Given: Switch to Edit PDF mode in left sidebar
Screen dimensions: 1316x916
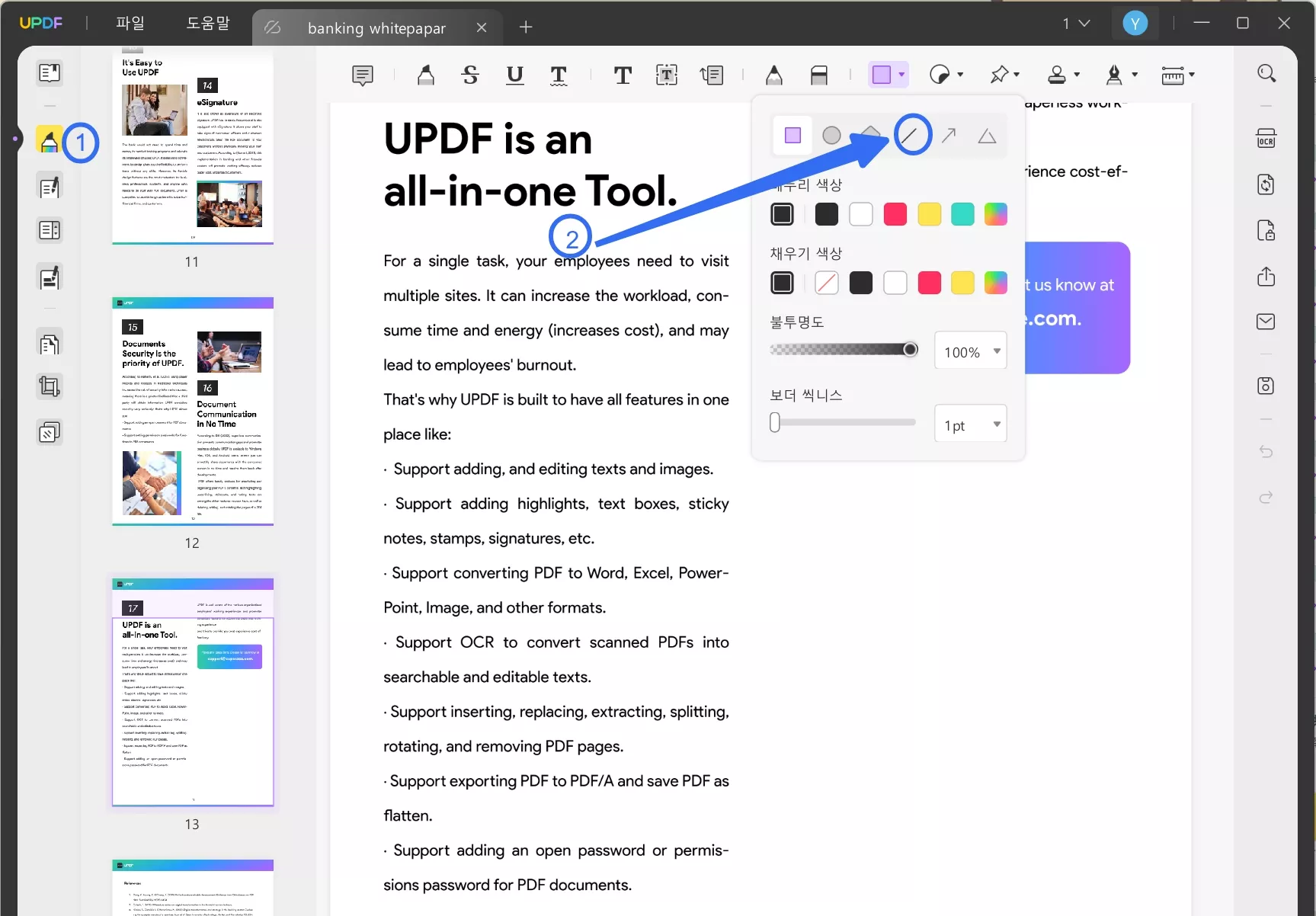Looking at the screenshot, I should (50, 187).
